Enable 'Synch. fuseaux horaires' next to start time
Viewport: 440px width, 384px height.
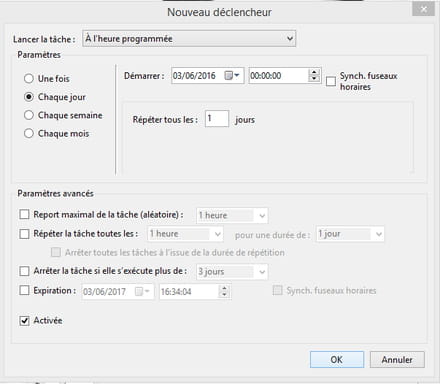point(331,81)
